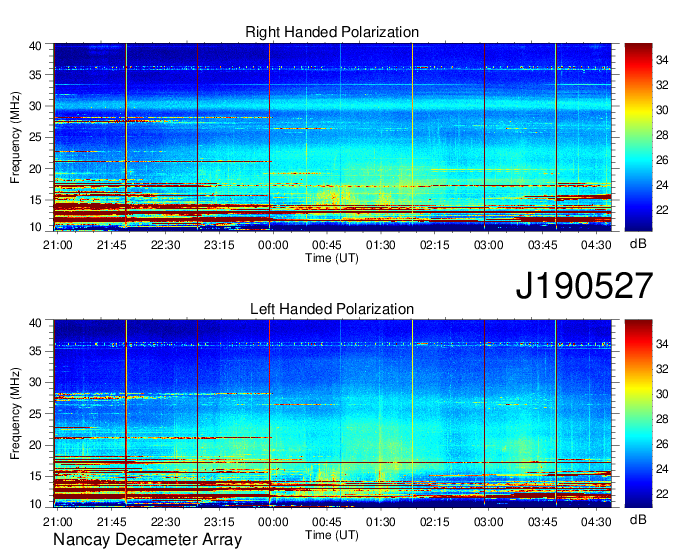This screenshot has height=552, width=680.
Task: Click the 25 MHz tick of the left-handed plot
Action: click(35, 414)
